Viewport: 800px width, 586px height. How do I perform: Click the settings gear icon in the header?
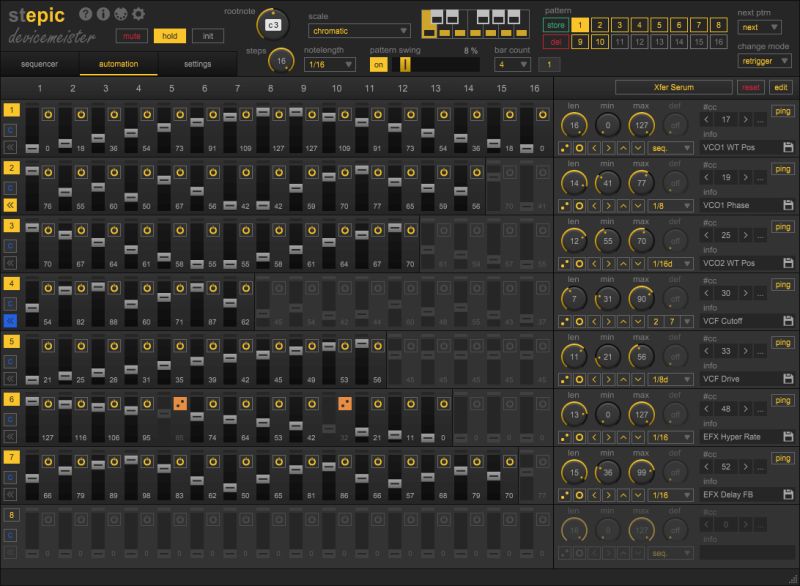click(138, 15)
